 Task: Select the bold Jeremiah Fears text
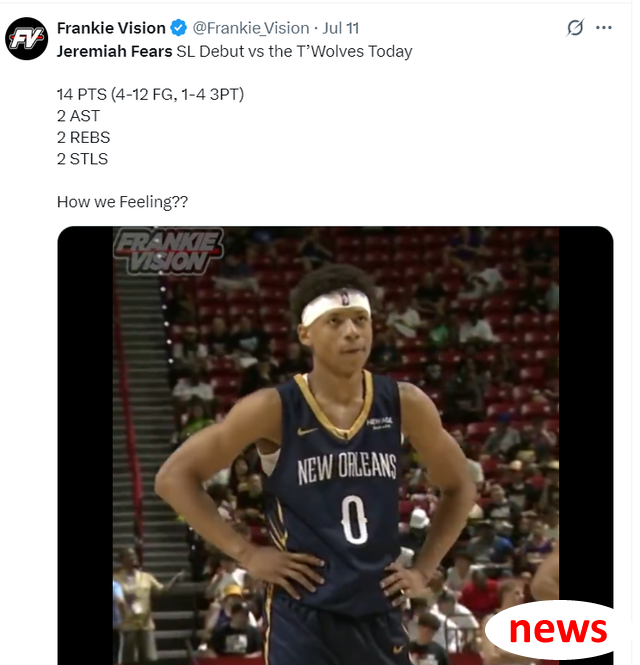[115, 51]
